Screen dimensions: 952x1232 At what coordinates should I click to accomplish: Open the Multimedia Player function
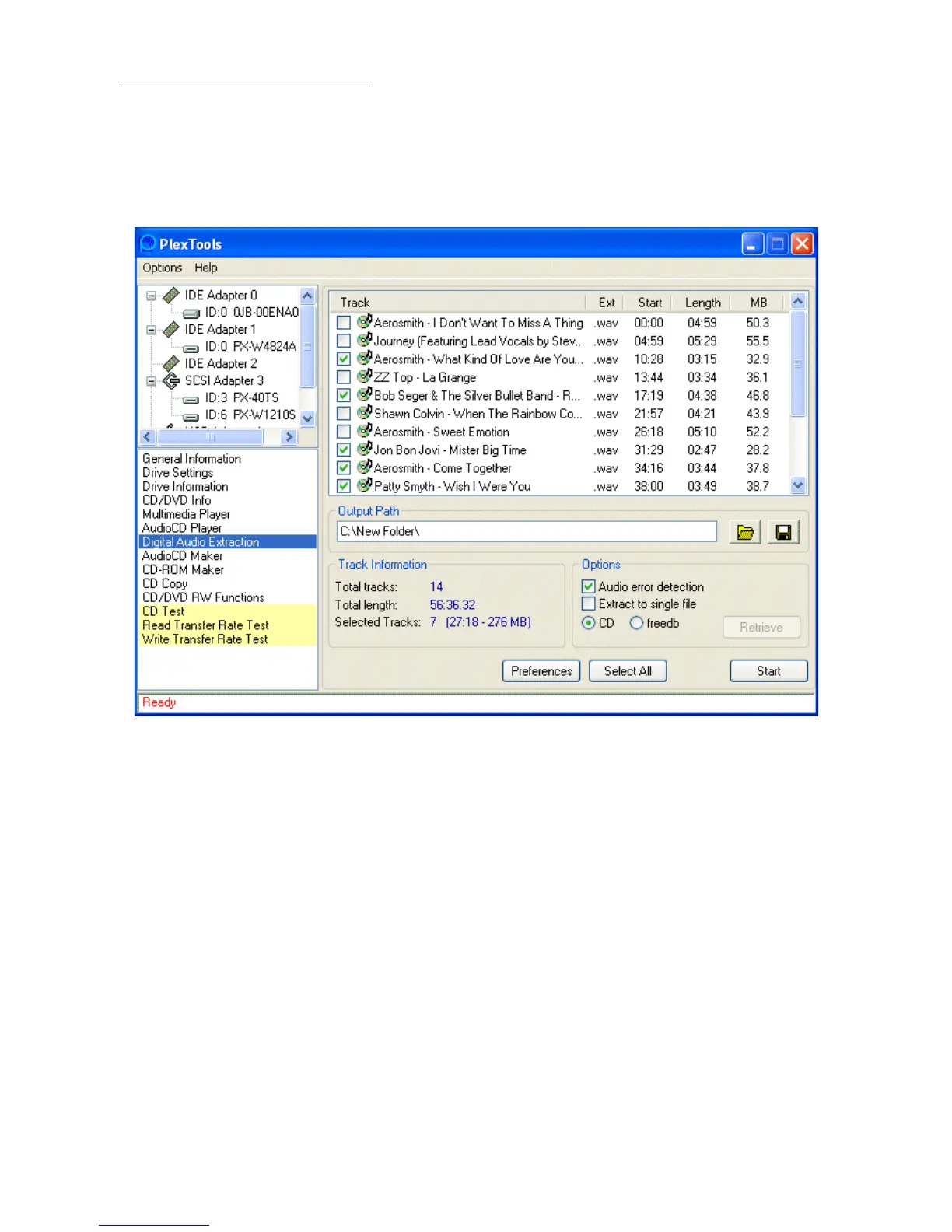[186, 514]
